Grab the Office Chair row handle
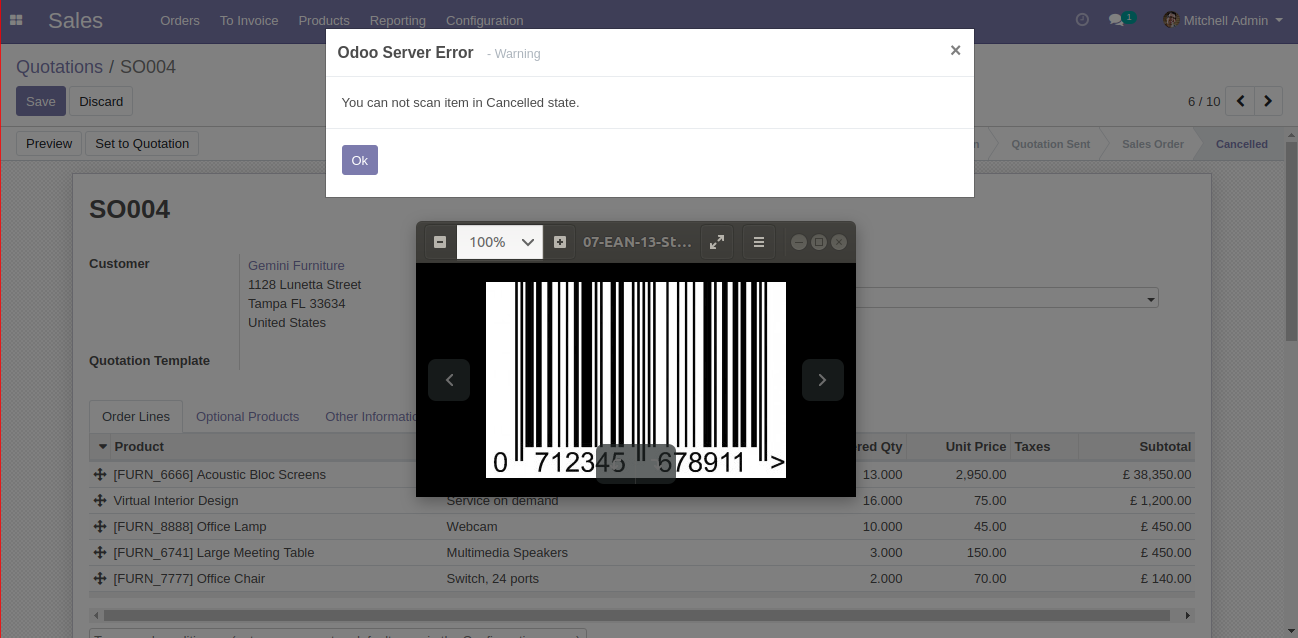This screenshot has width=1298, height=638. point(100,579)
